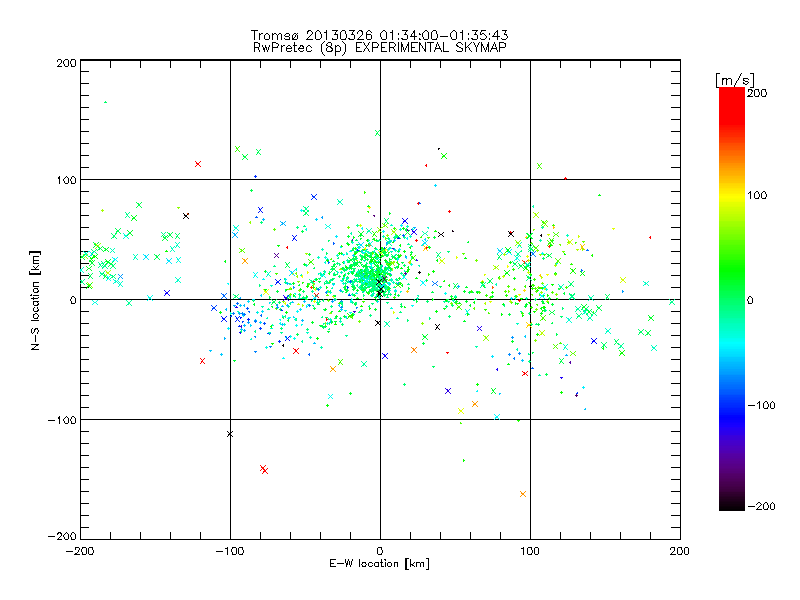Viewport: 800px width, 600px height.
Task: Click the 200 label on the colorbar
Action: pos(757,93)
